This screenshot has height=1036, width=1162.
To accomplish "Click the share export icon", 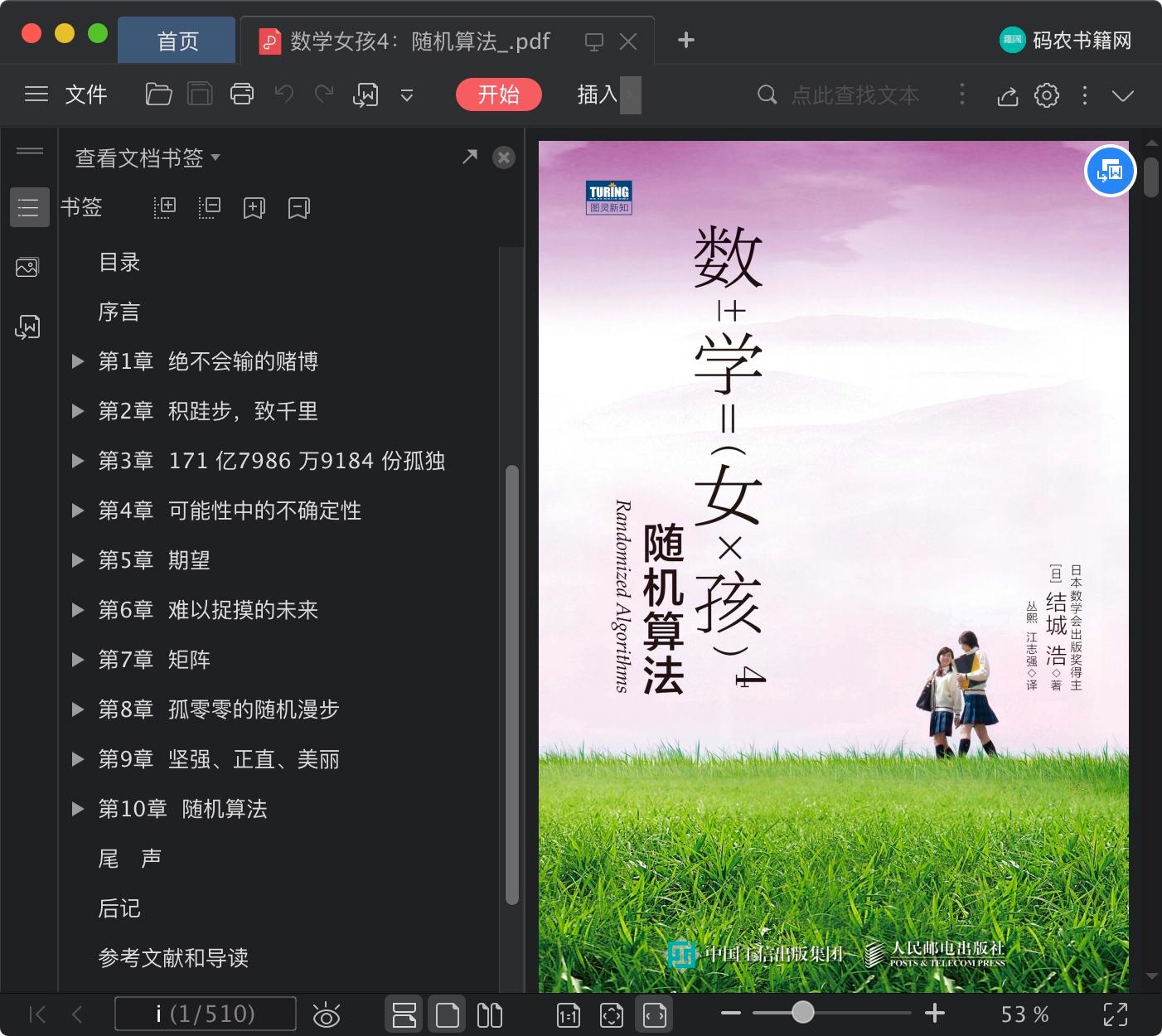I will point(1007,95).
